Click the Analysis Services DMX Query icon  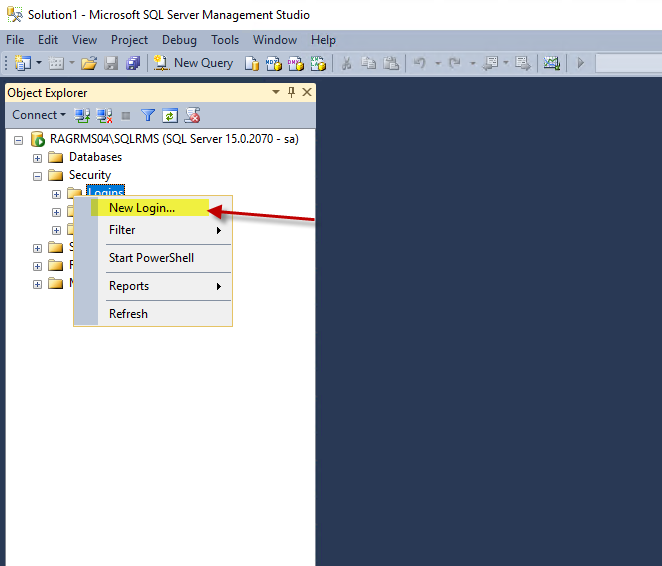(296, 63)
